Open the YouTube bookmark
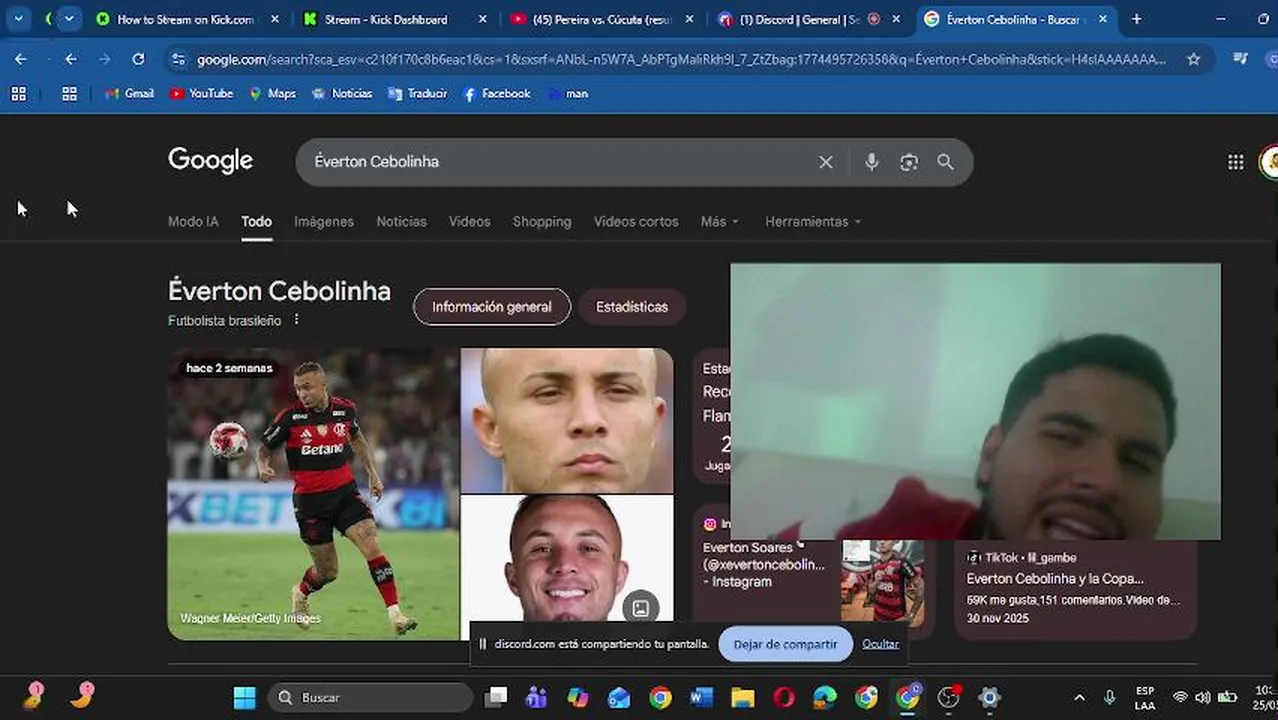Viewport: 1278px width, 720px height. [x=201, y=93]
